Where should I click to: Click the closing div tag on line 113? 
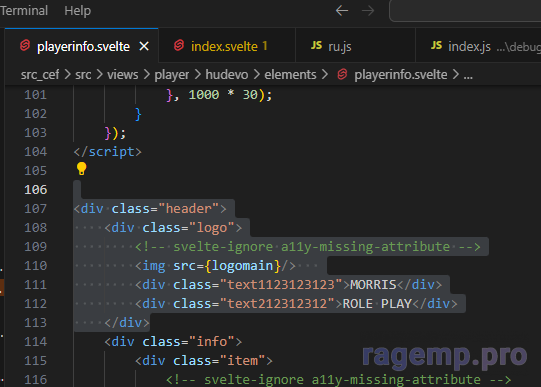(127, 322)
